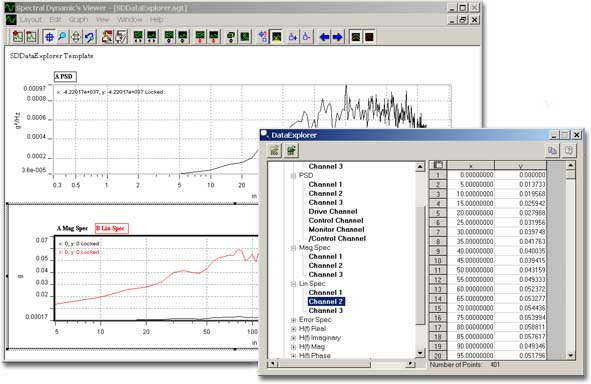Click the tree view vertical scrollbar thumb
Image resolution: width=591 pixels, height=384 pixels.
point(420,265)
